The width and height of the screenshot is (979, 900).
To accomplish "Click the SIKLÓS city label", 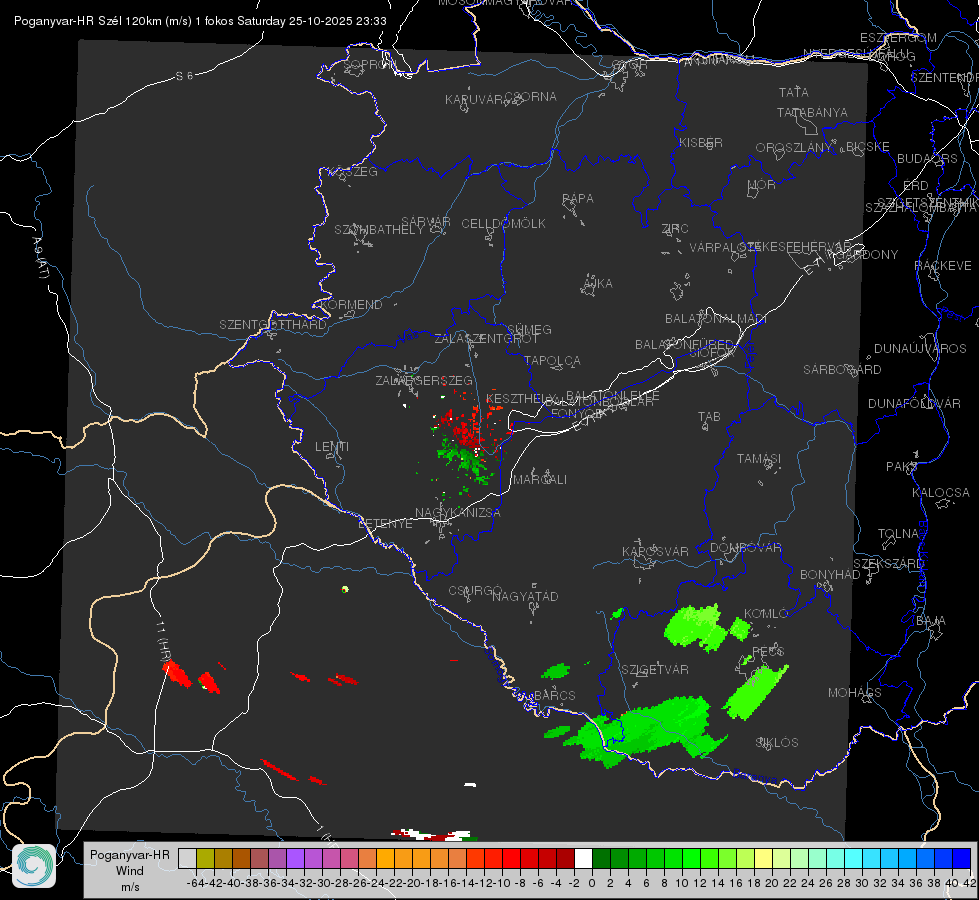I will pos(777,743).
